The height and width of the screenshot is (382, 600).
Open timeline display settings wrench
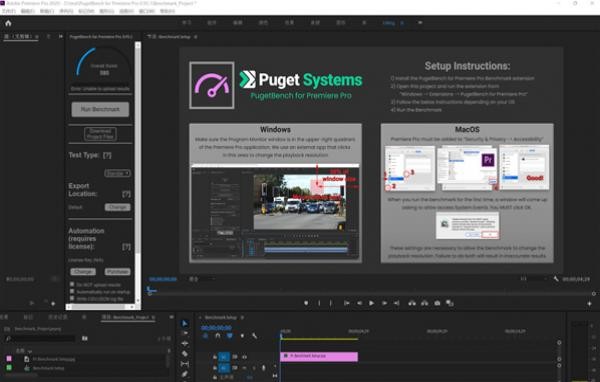(254, 336)
